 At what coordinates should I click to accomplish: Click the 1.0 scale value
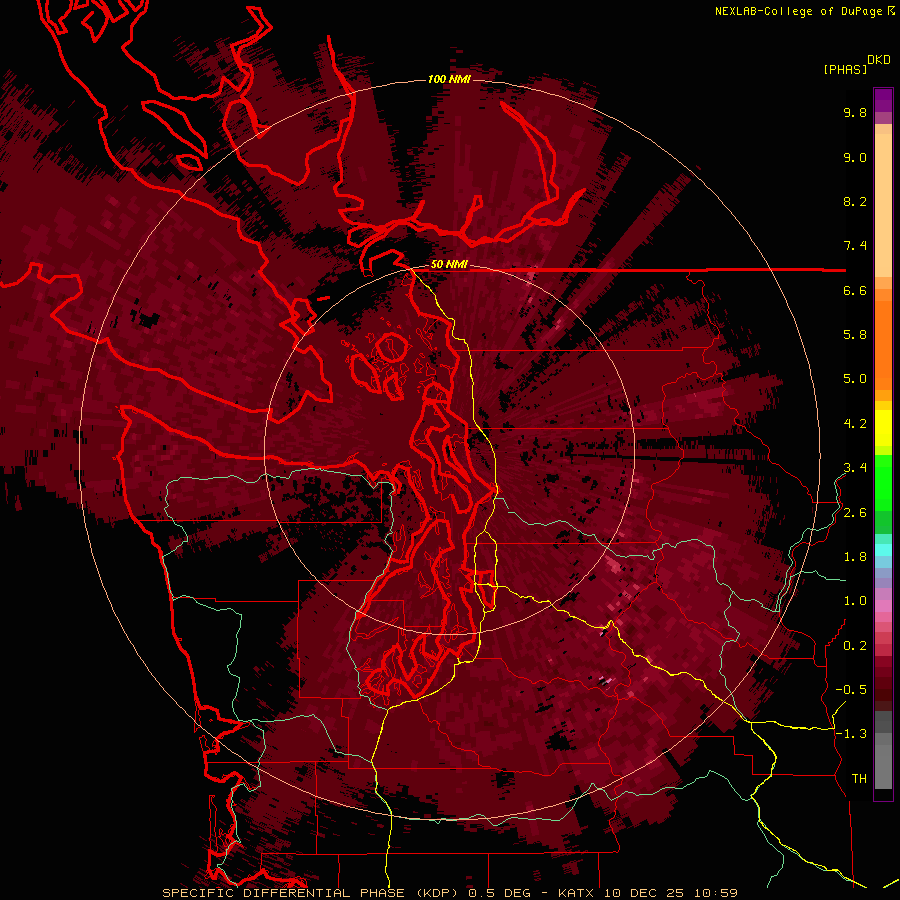pos(855,601)
